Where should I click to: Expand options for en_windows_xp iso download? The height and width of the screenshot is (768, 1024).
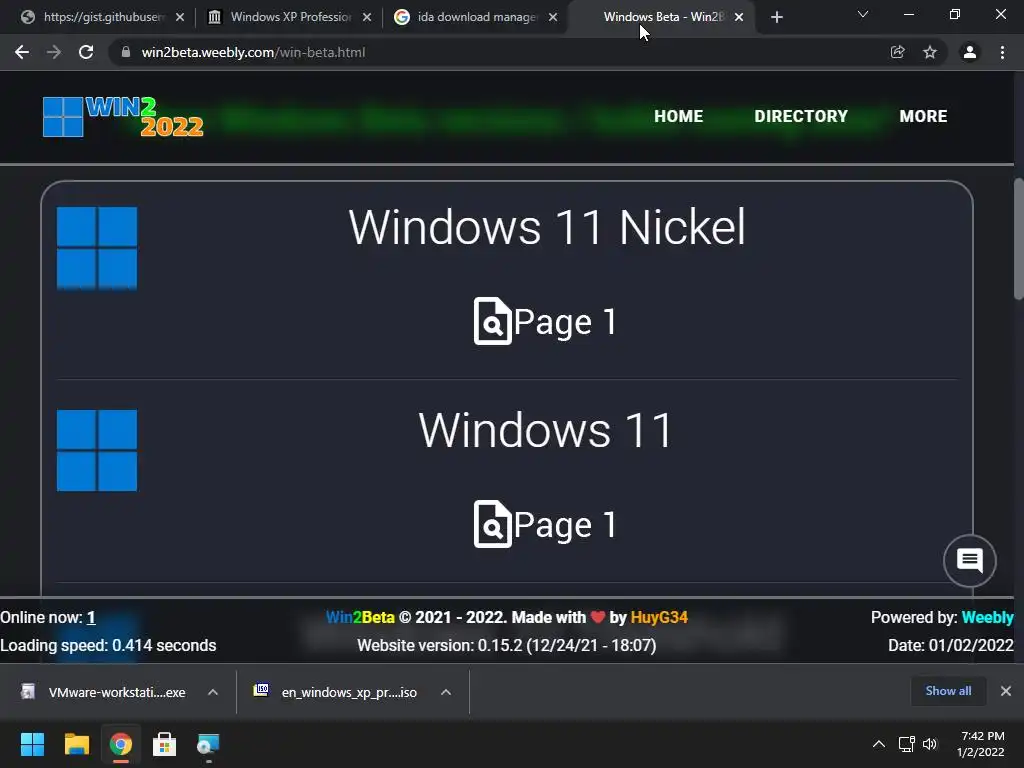click(x=446, y=692)
